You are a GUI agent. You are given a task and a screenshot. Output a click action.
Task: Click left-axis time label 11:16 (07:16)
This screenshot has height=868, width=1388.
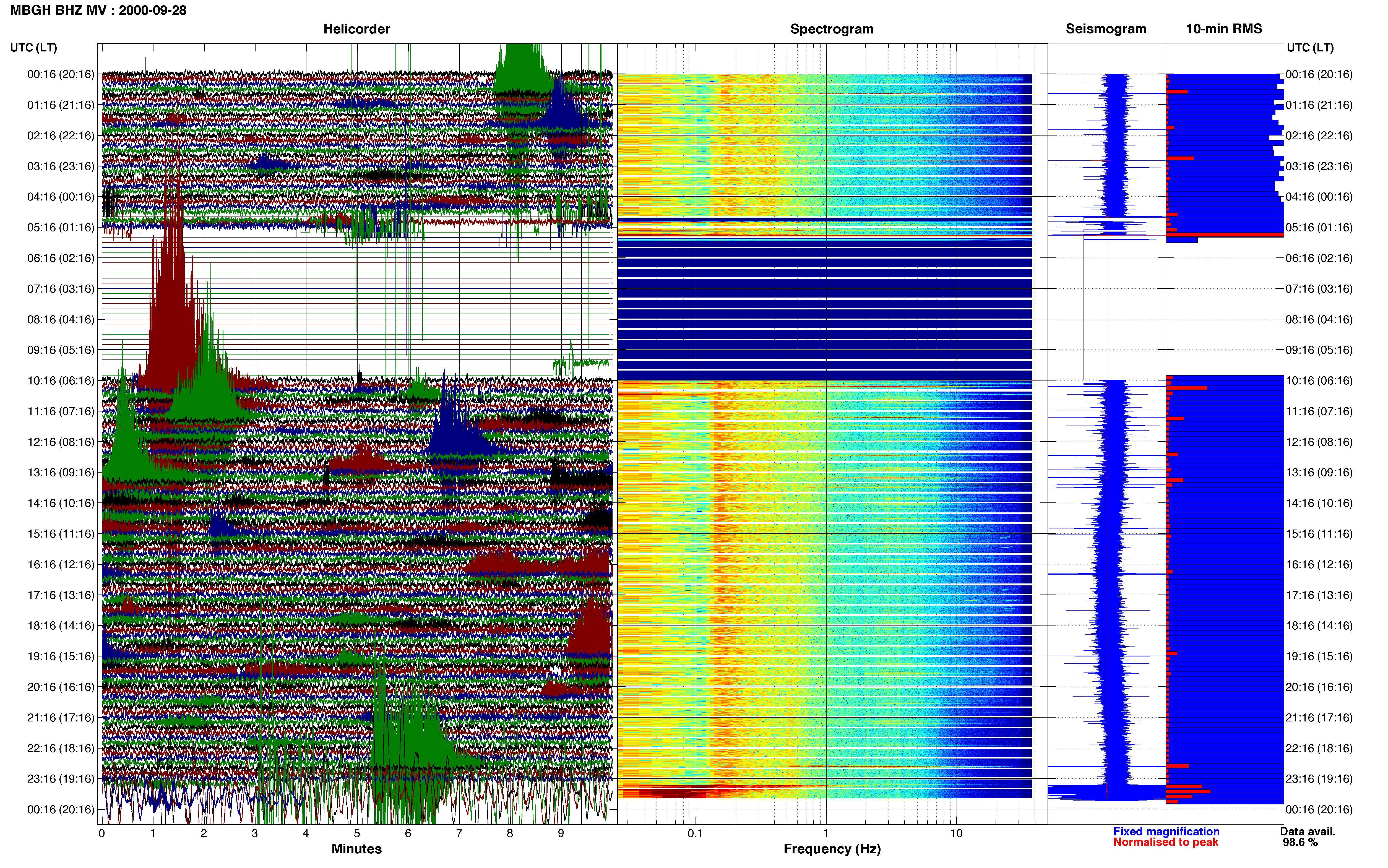pos(61,411)
